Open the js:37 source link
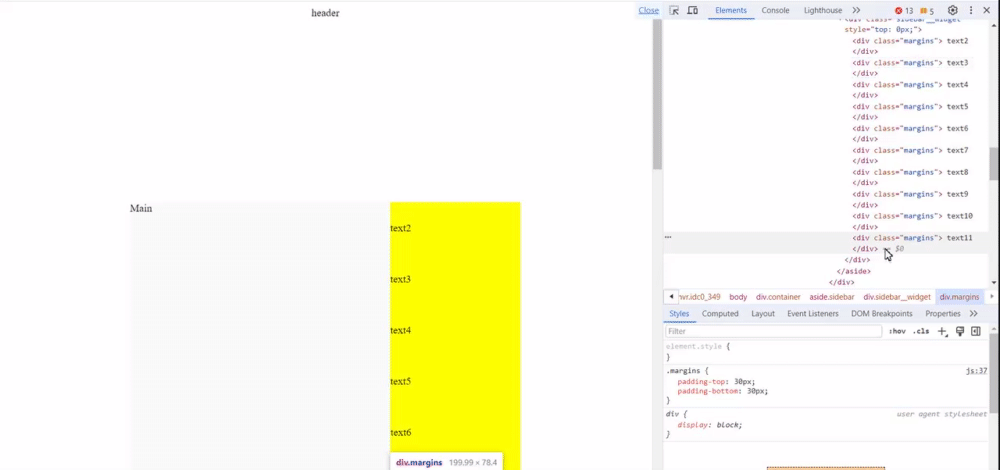The height and width of the screenshot is (470, 1000). point(976,371)
